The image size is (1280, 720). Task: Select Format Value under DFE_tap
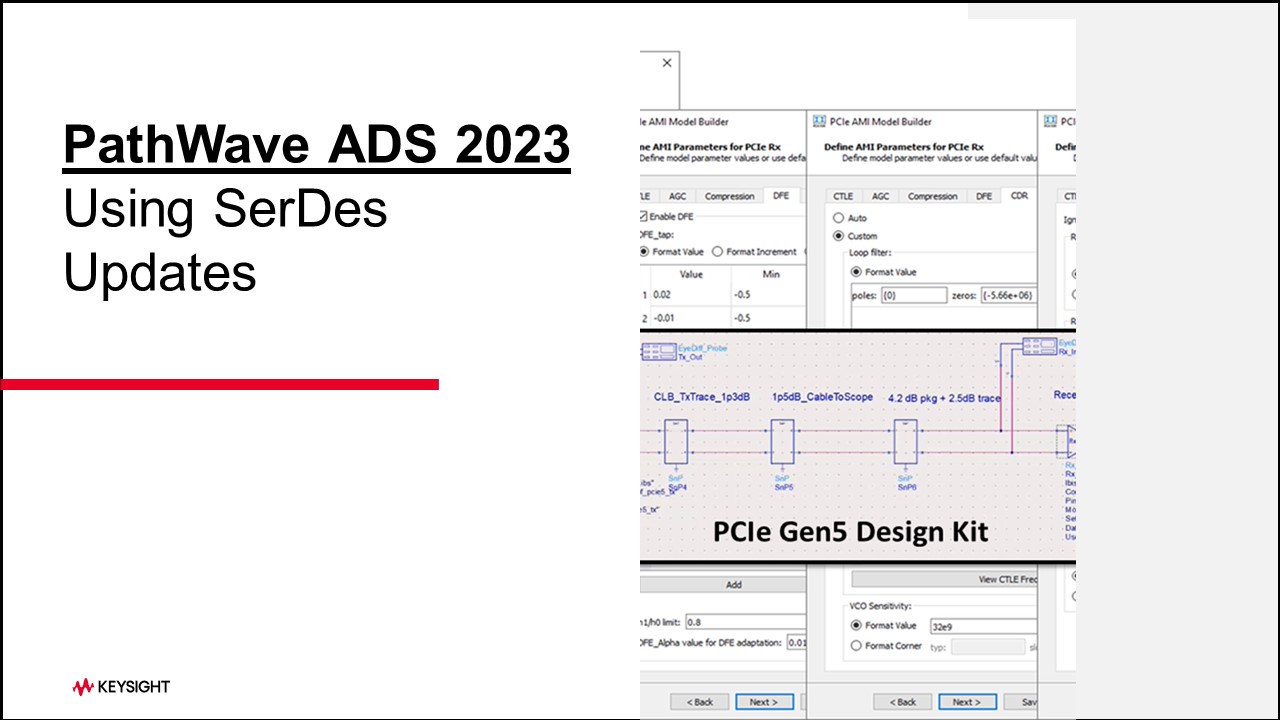[x=644, y=252]
